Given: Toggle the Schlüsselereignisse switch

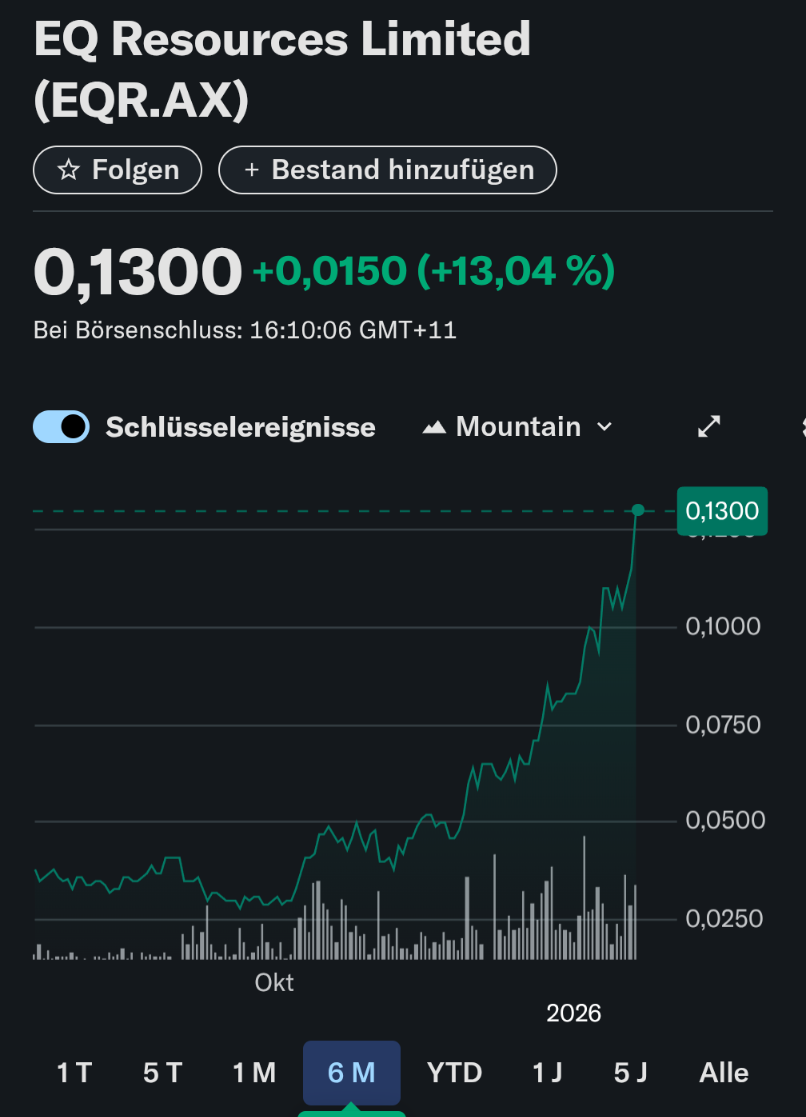Looking at the screenshot, I should point(62,427).
